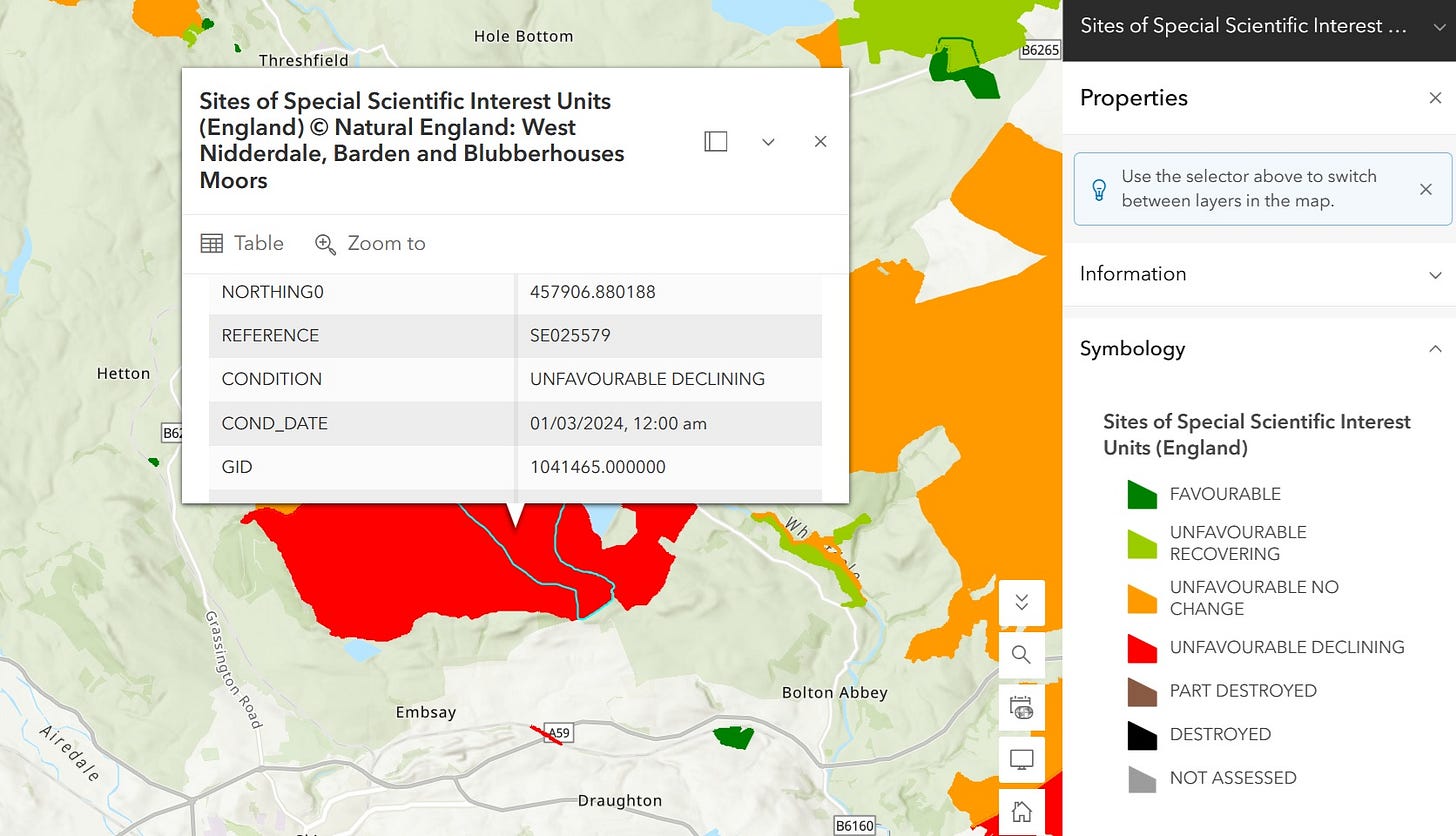
Task: Click the orange UNFAVOURABLE NO CHANGE swatch
Action: (x=1142, y=598)
